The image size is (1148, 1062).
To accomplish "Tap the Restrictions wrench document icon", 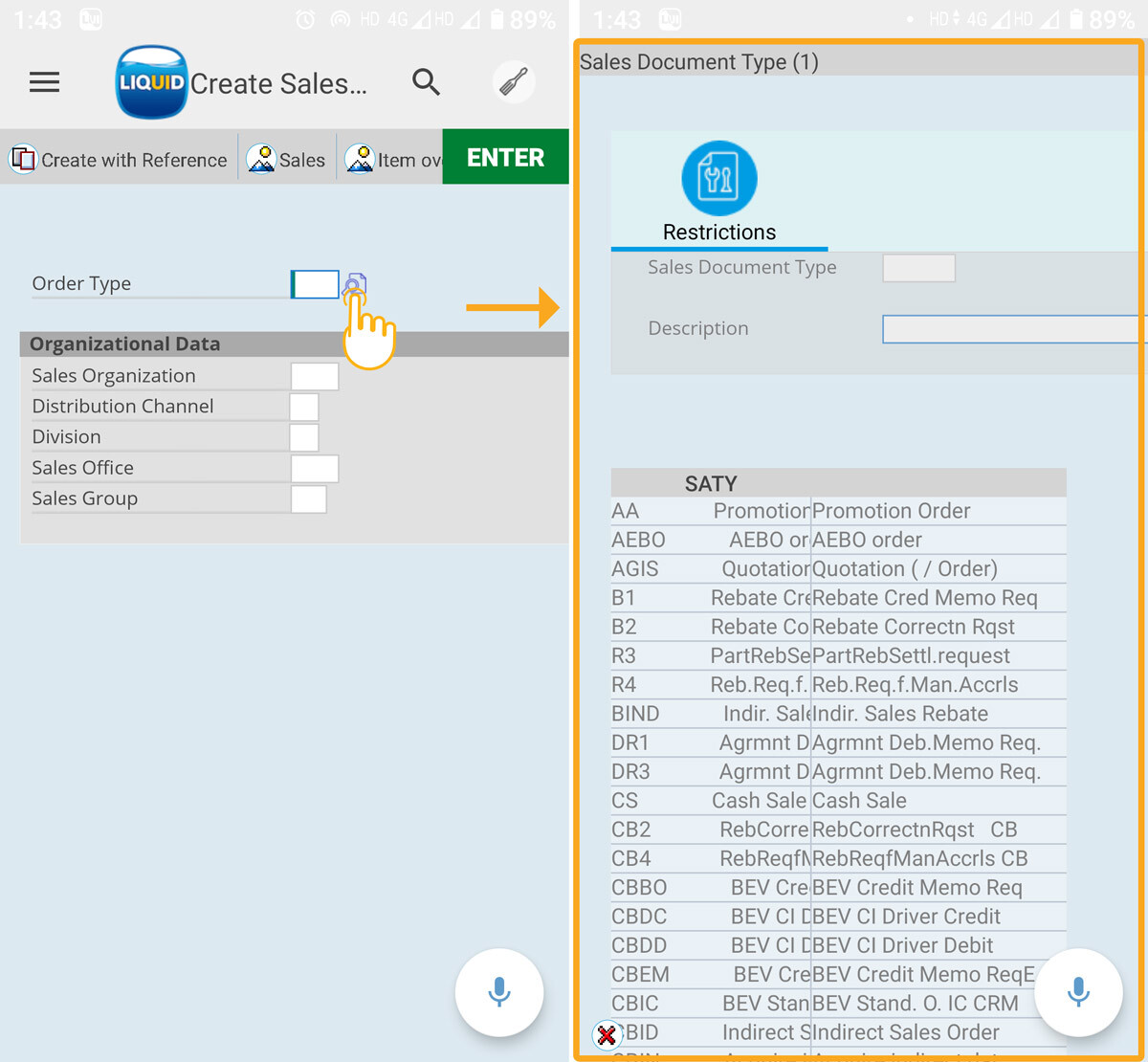I will pos(718,178).
